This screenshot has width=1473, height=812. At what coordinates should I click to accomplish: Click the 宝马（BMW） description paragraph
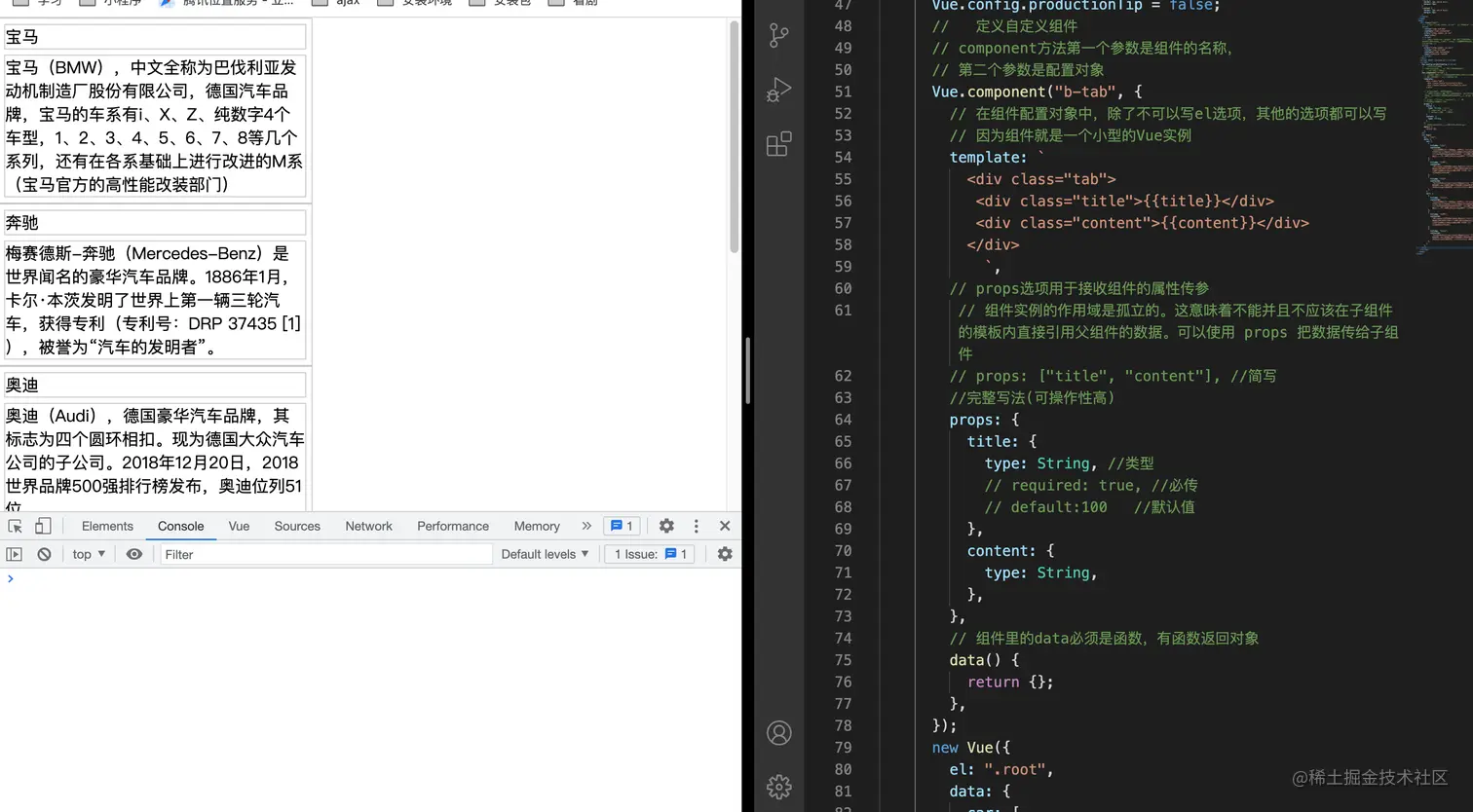click(x=155, y=126)
